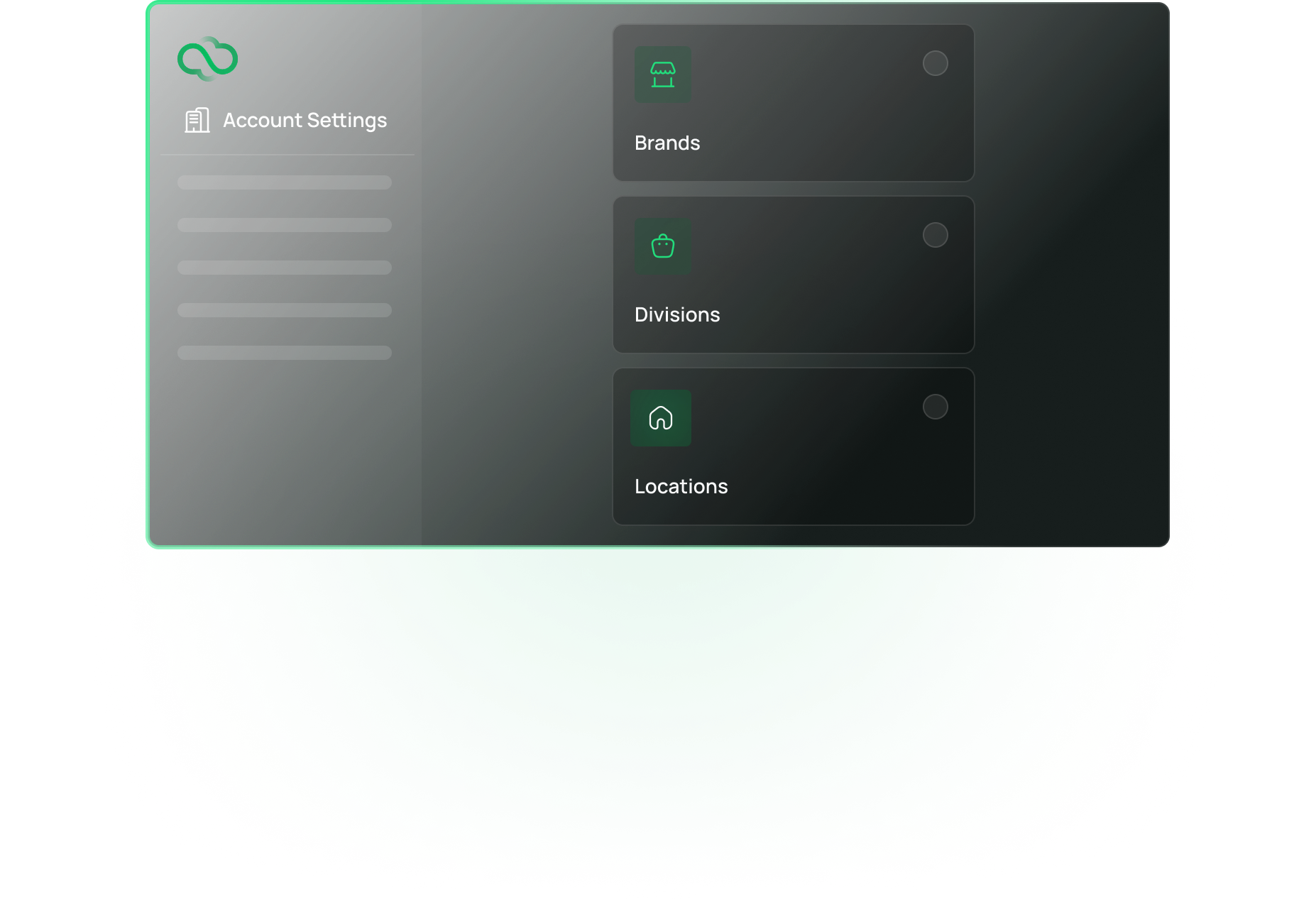Click the green cloud logo icon
Screen dimensions: 1316x922
pyautogui.click(x=207, y=59)
